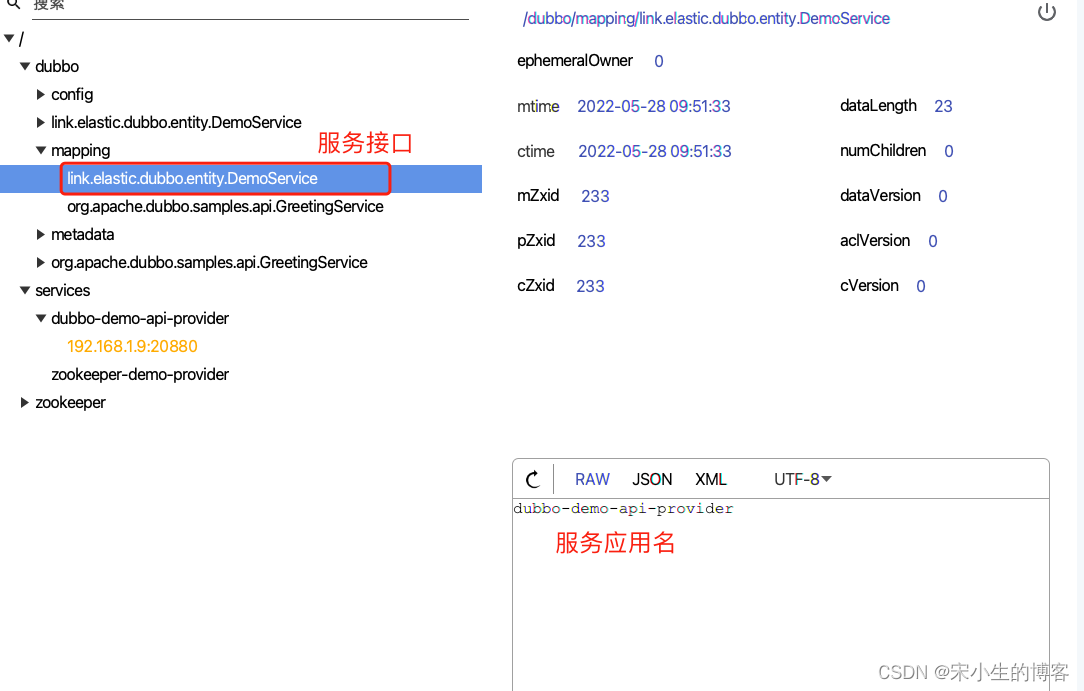Switch to the JSON view tab
This screenshot has width=1084, height=691.
652,479
